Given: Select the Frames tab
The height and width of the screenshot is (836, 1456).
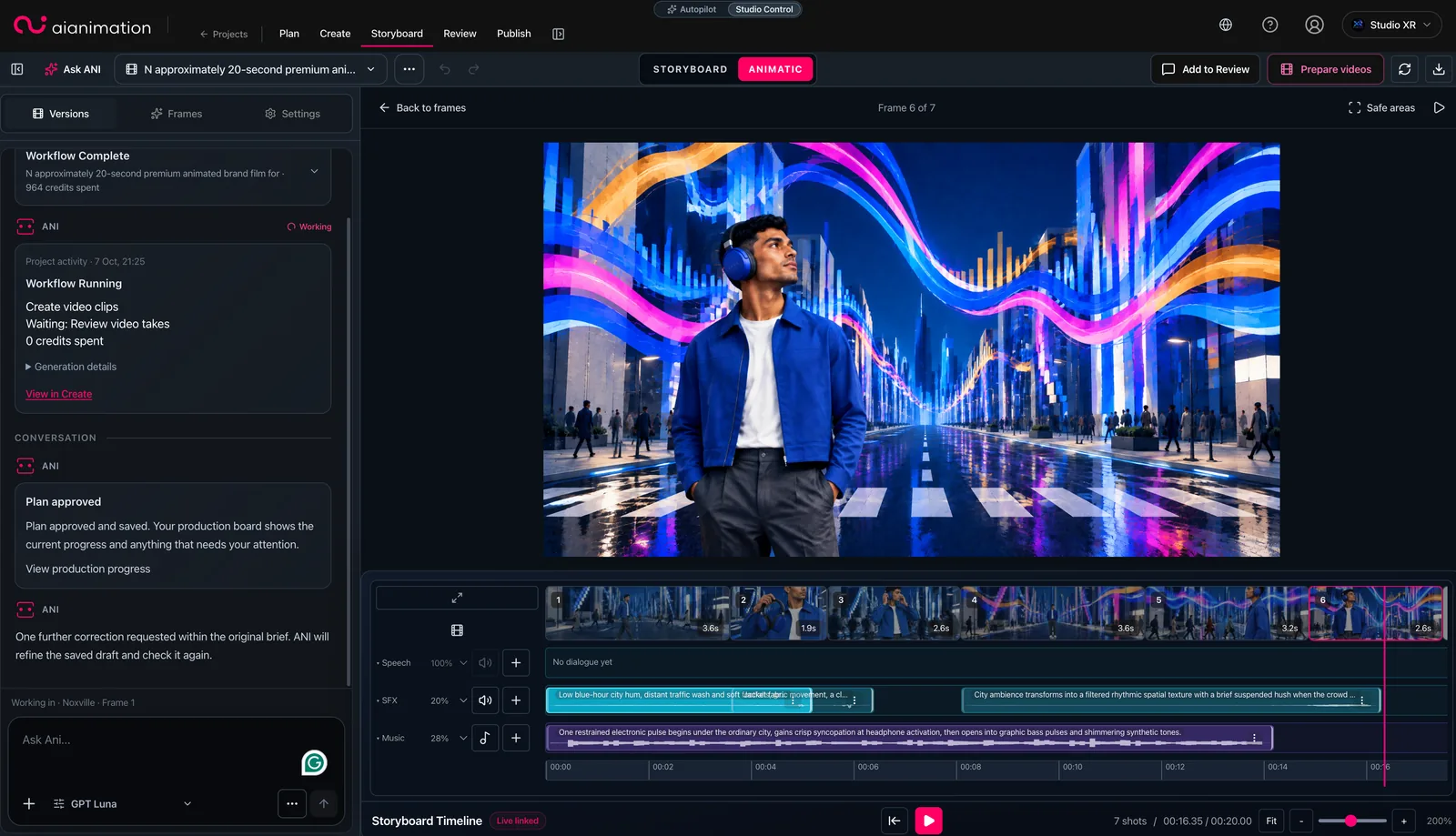Looking at the screenshot, I should (177, 114).
